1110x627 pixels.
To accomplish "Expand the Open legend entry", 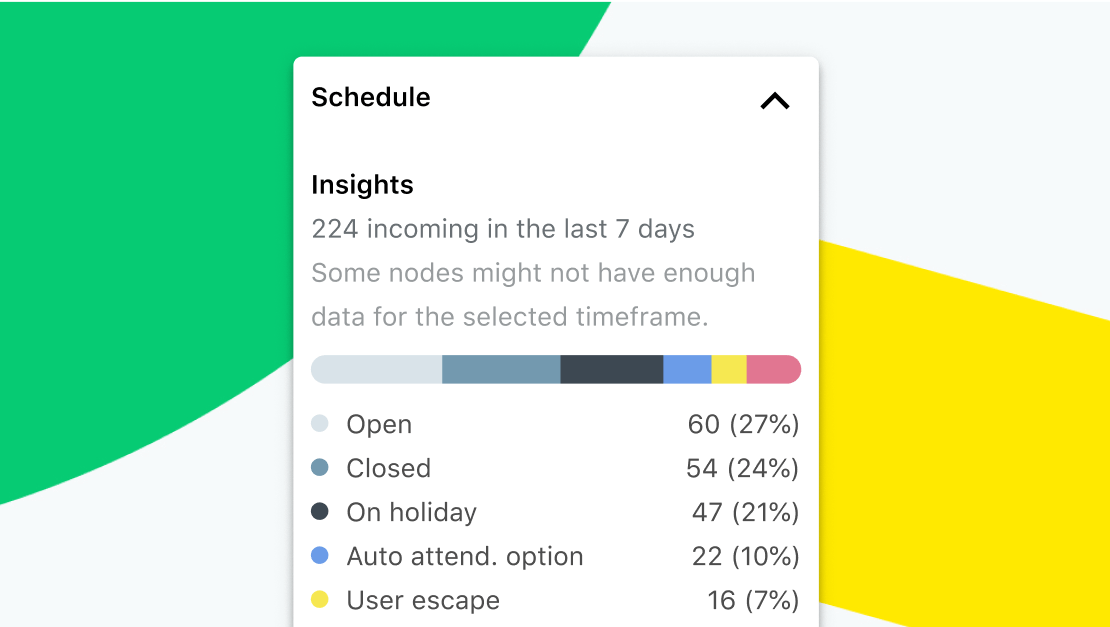I will tap(378, 424).
